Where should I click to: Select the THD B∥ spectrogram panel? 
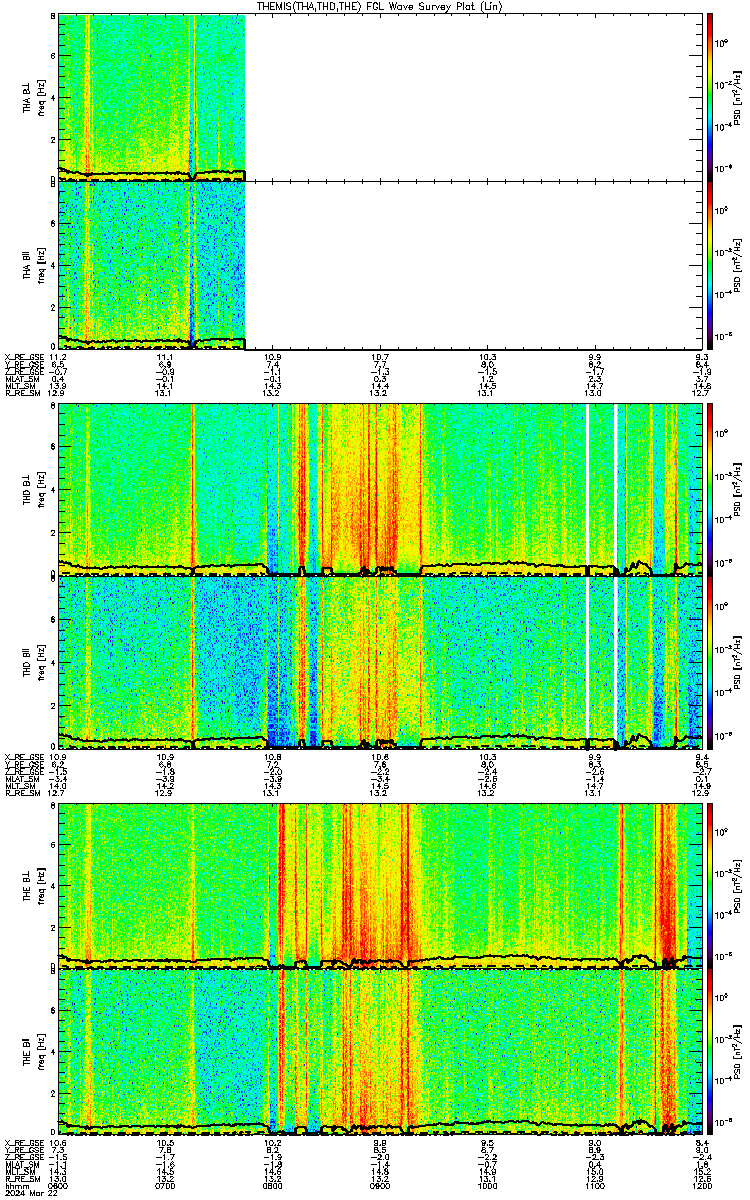click(x=381, y=661)
